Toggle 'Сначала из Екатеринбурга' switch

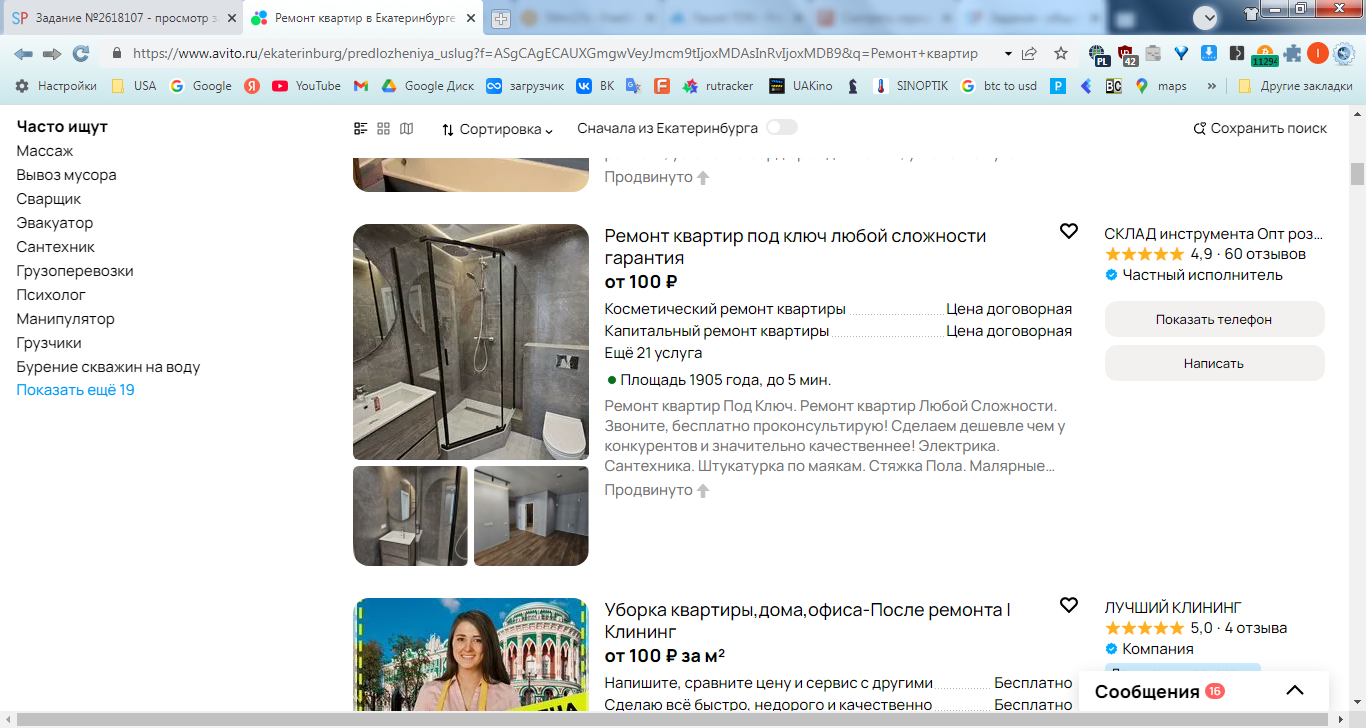[782, 128]
